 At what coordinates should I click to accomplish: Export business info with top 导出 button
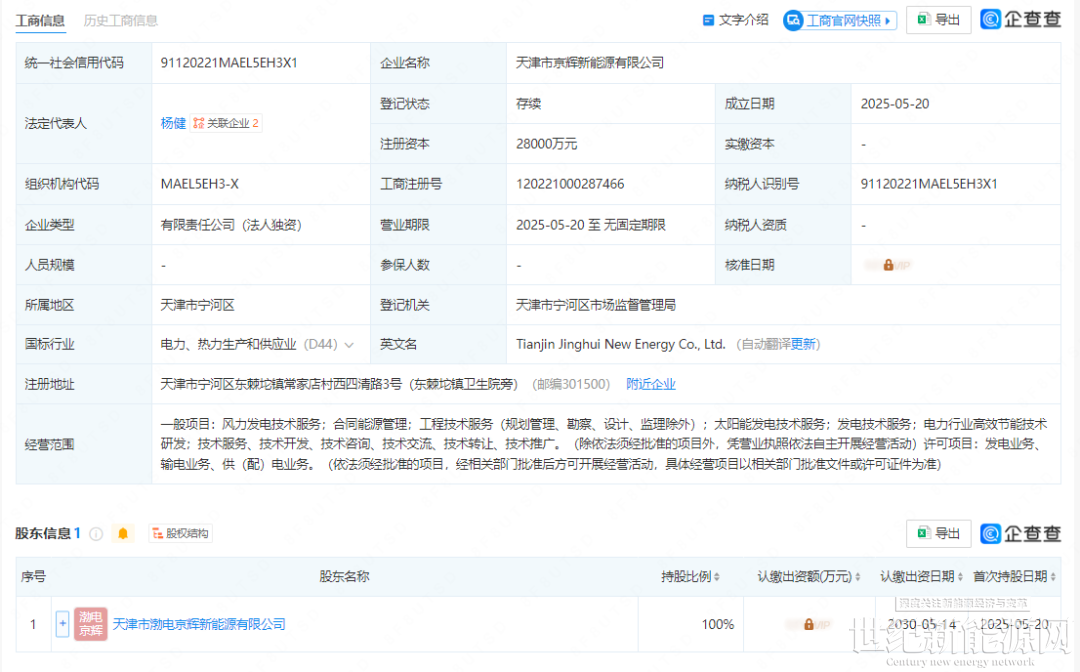point(938,20)
